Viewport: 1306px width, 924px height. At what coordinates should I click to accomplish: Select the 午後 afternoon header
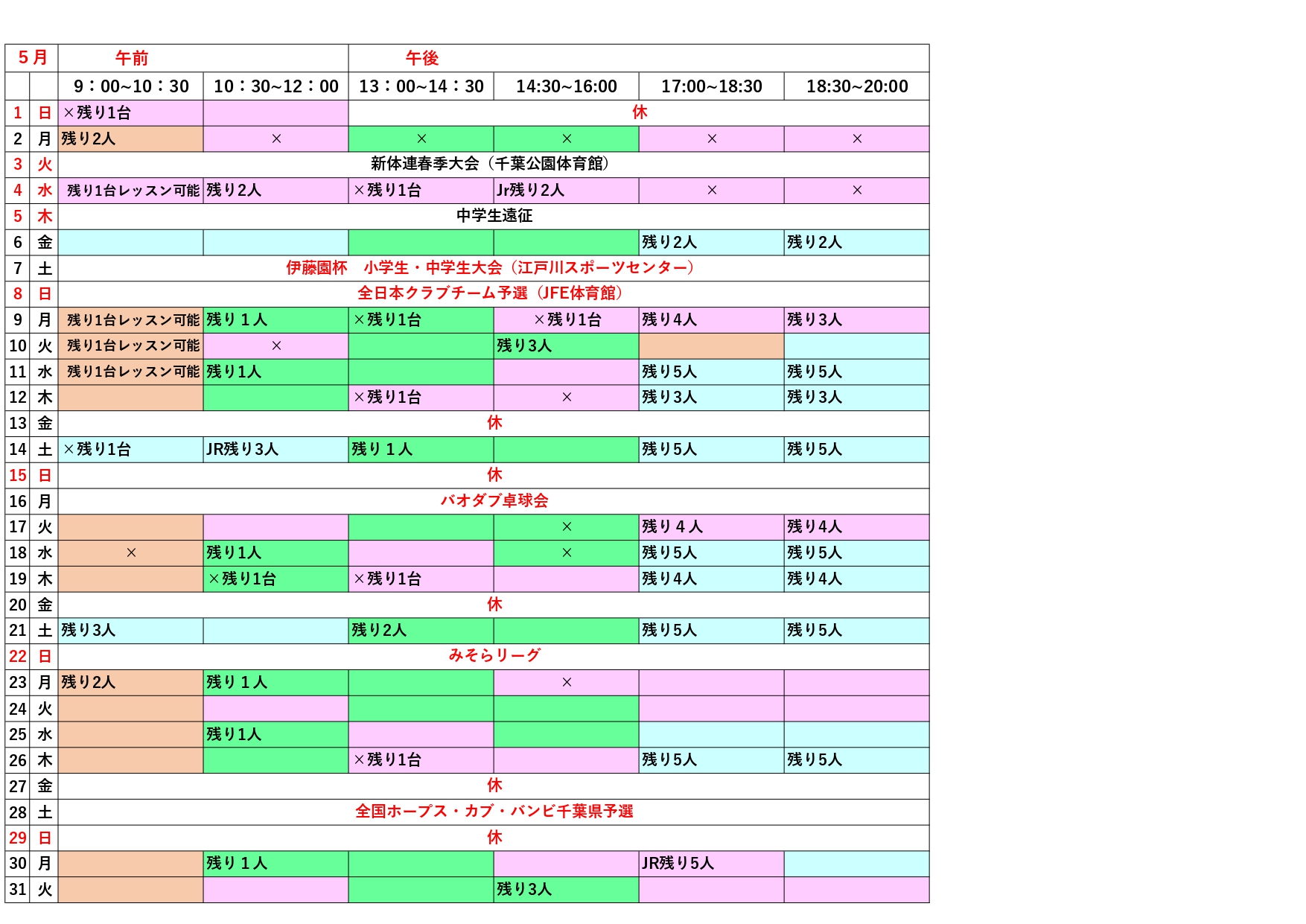(x=421, y=58)
